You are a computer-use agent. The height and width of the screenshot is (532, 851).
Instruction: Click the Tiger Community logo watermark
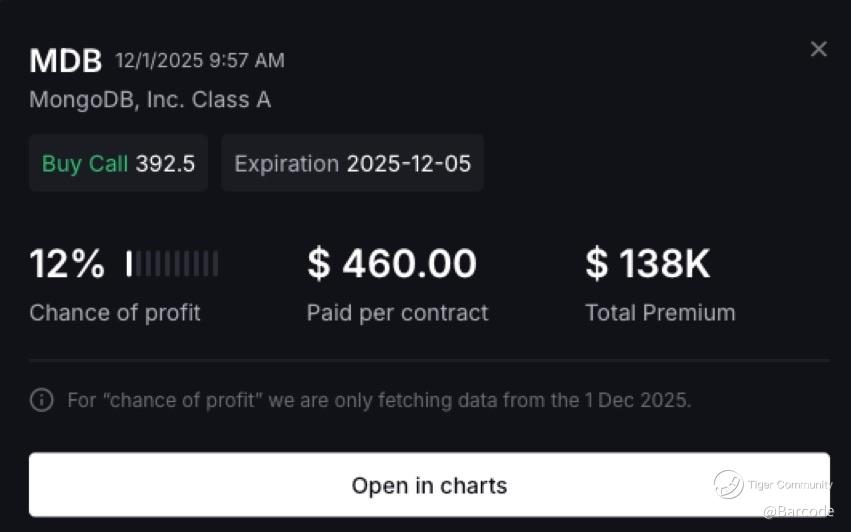pyautogui.click(x=728, y=484)
